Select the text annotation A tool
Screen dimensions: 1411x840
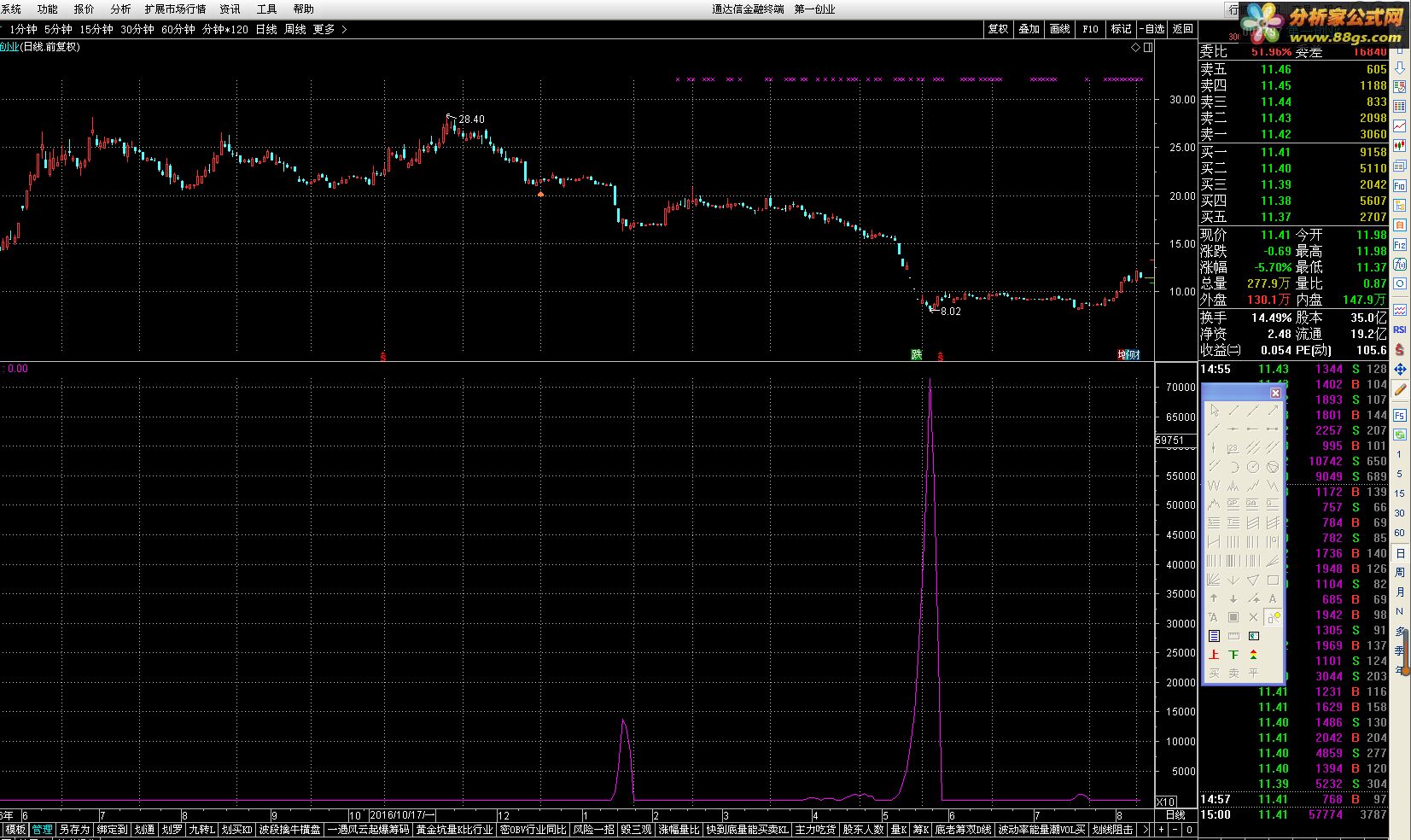pos(1273,598)
